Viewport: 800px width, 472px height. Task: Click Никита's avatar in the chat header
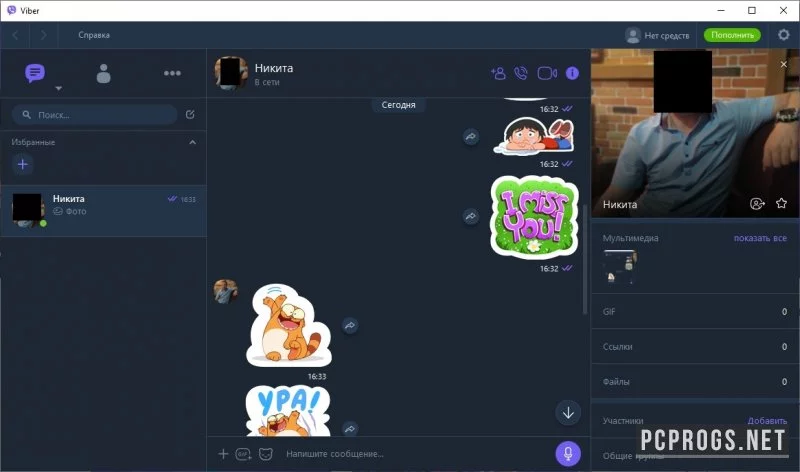click(231, 73)
